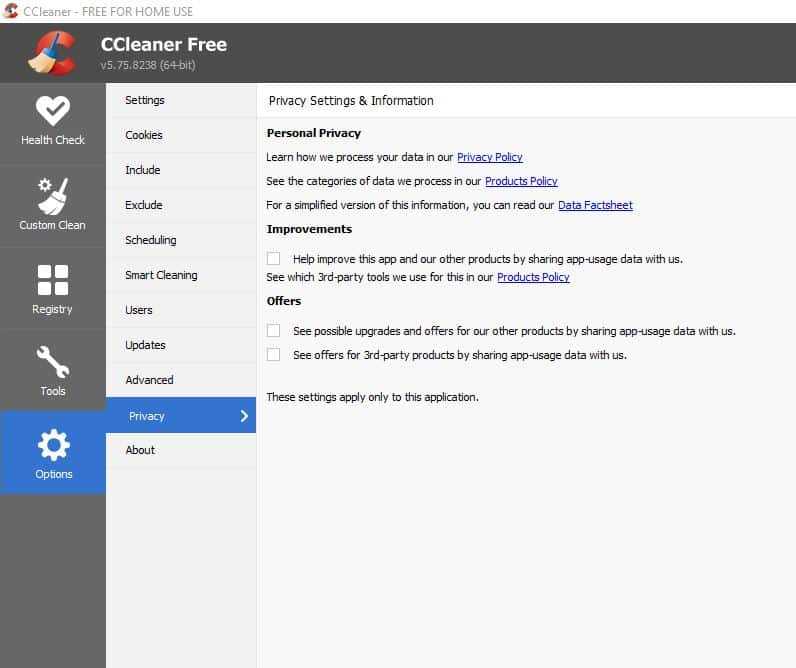796x668 pixels.
Task: Select the Privacy options page
Action: point(181,415)
